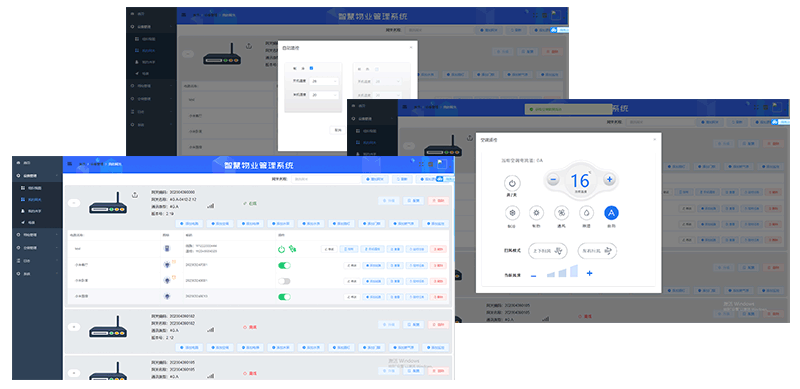800x389 pixels.
Task: Collapse the first gateway card expander pill
Action: [74, 203]
